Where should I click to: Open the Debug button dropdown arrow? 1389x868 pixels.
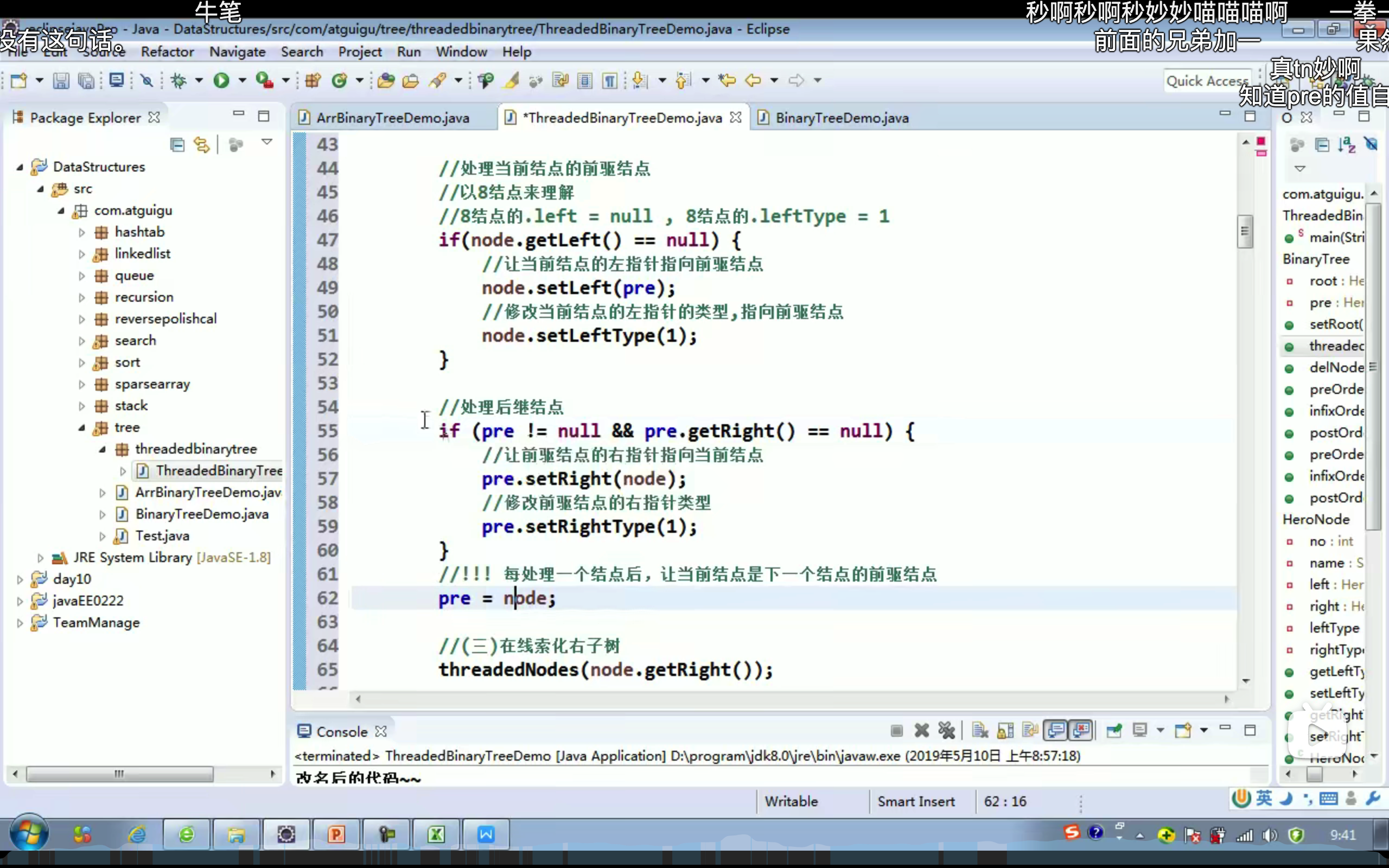click(199, 80)
